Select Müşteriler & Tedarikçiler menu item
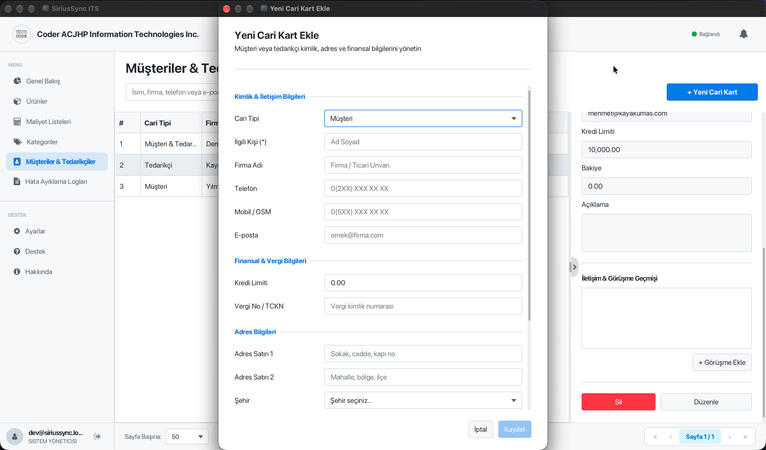This screenshot has height=450, width=766. 57,162
